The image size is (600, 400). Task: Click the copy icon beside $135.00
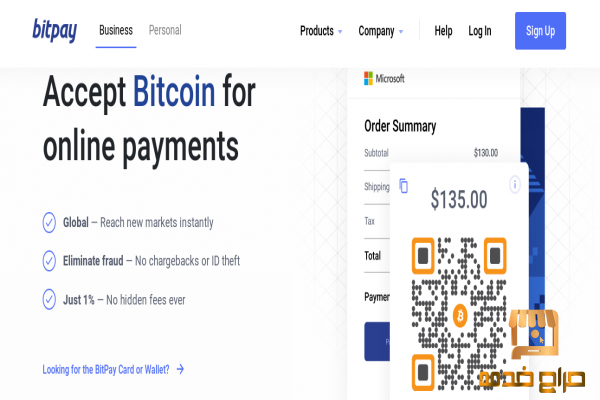(403, 186)
